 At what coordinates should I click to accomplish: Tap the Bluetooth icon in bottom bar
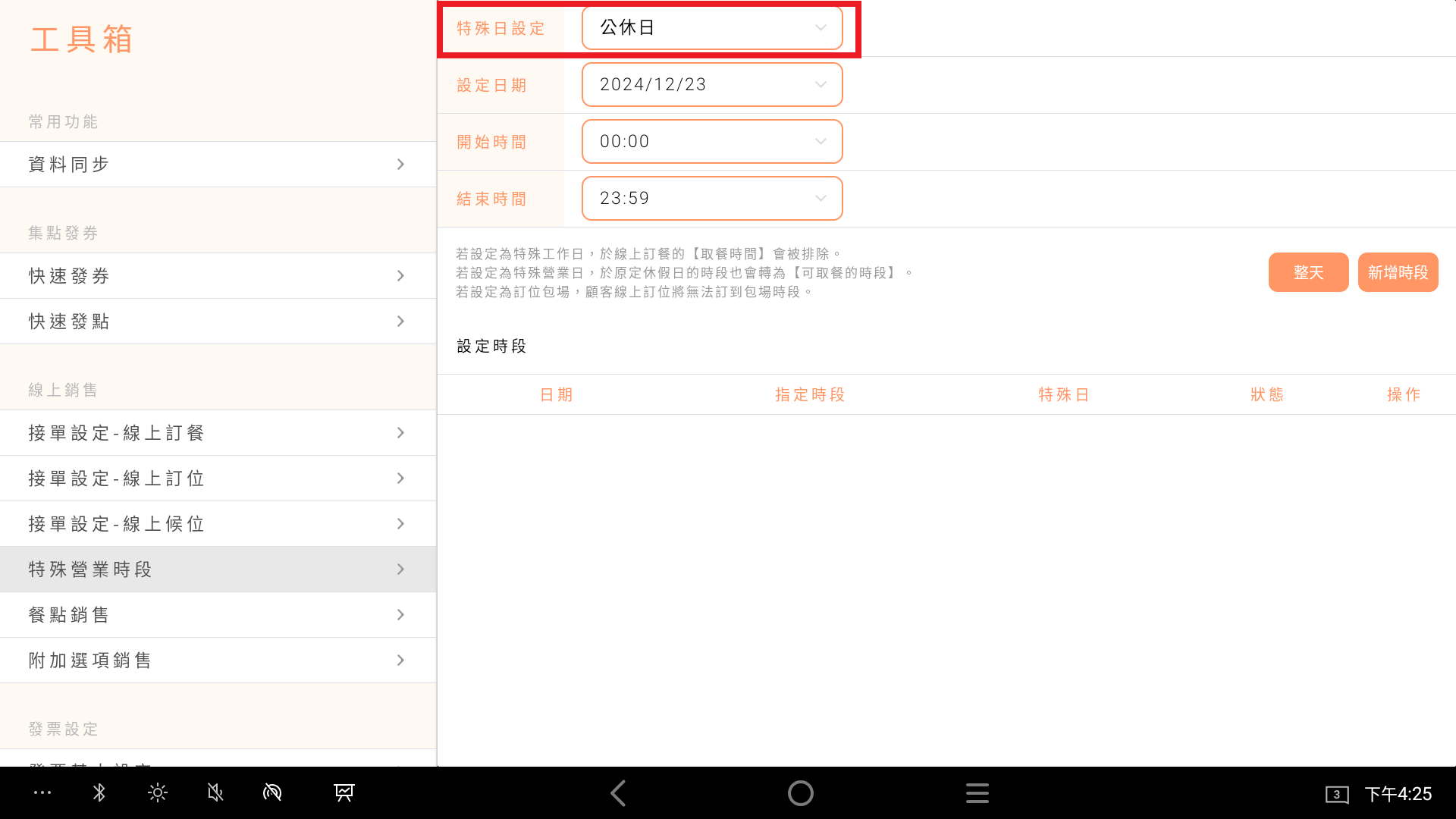point(99,793)
